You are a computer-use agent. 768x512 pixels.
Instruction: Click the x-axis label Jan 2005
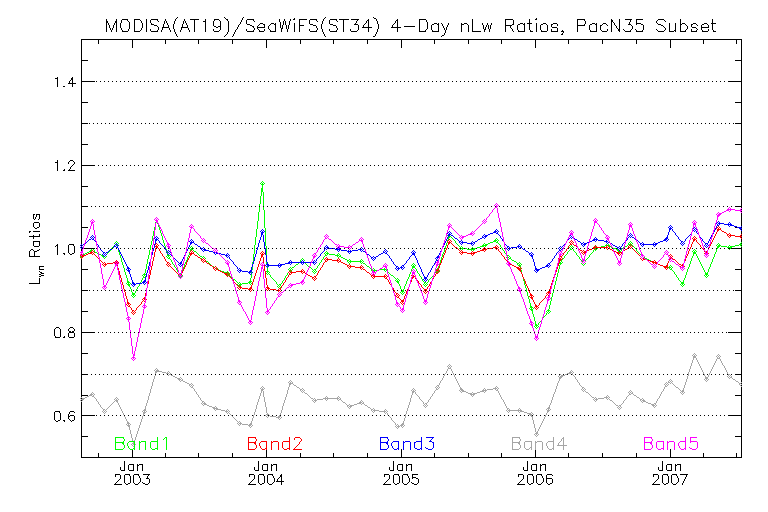[x=401, y=473]
